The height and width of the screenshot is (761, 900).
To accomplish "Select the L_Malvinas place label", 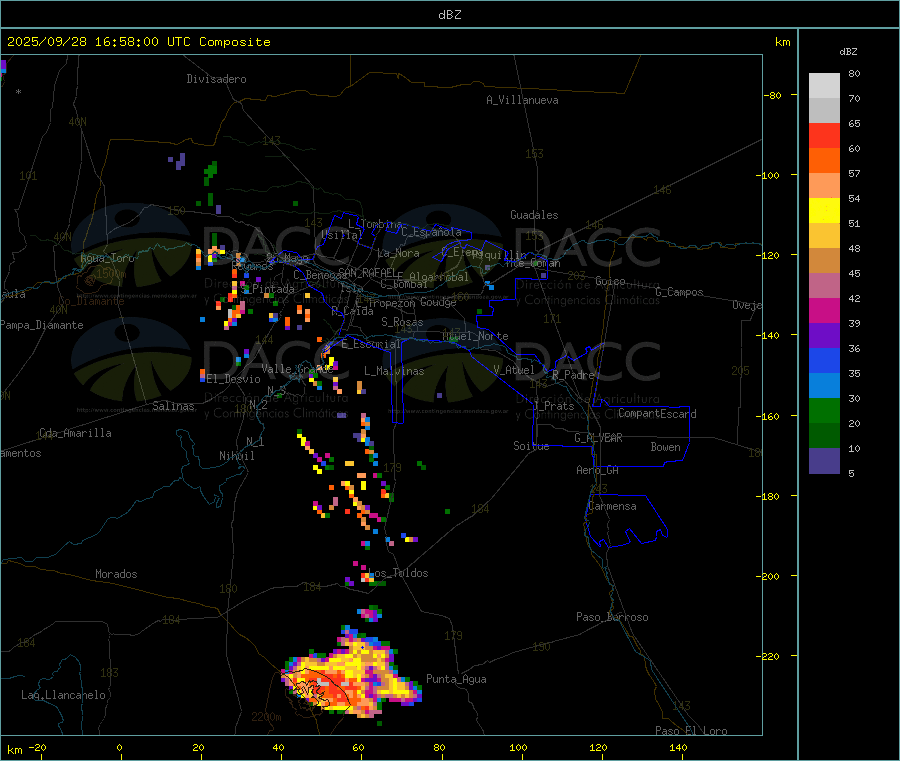I will 394,371.
